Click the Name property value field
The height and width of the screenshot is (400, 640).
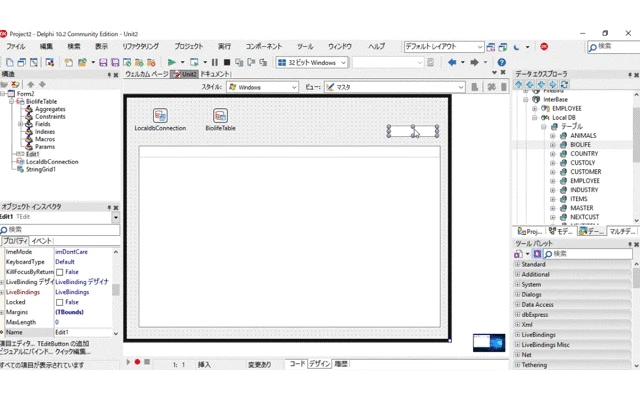[83, 333]
